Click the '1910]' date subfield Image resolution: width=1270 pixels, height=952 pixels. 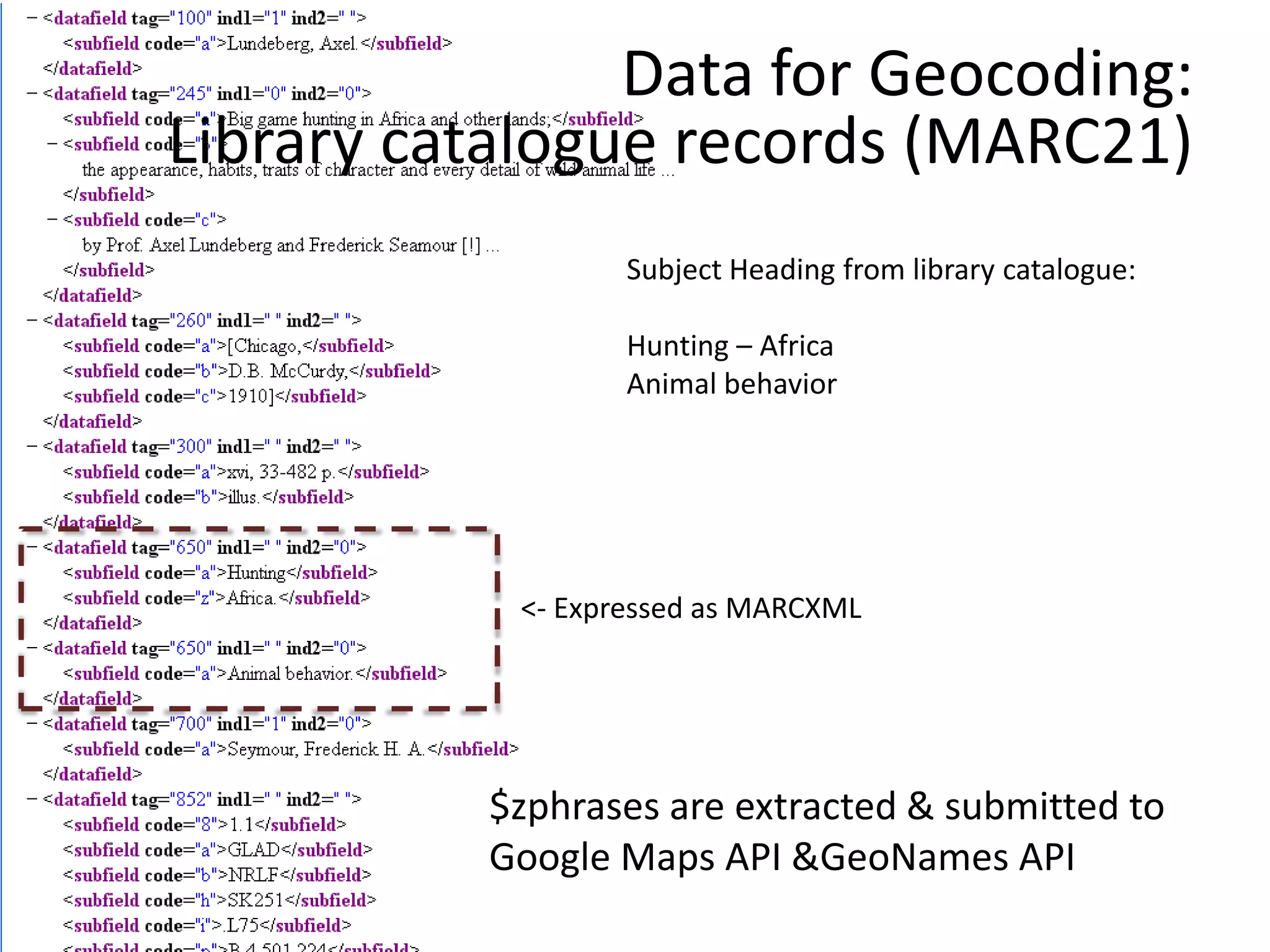click(x=251, y=396)
